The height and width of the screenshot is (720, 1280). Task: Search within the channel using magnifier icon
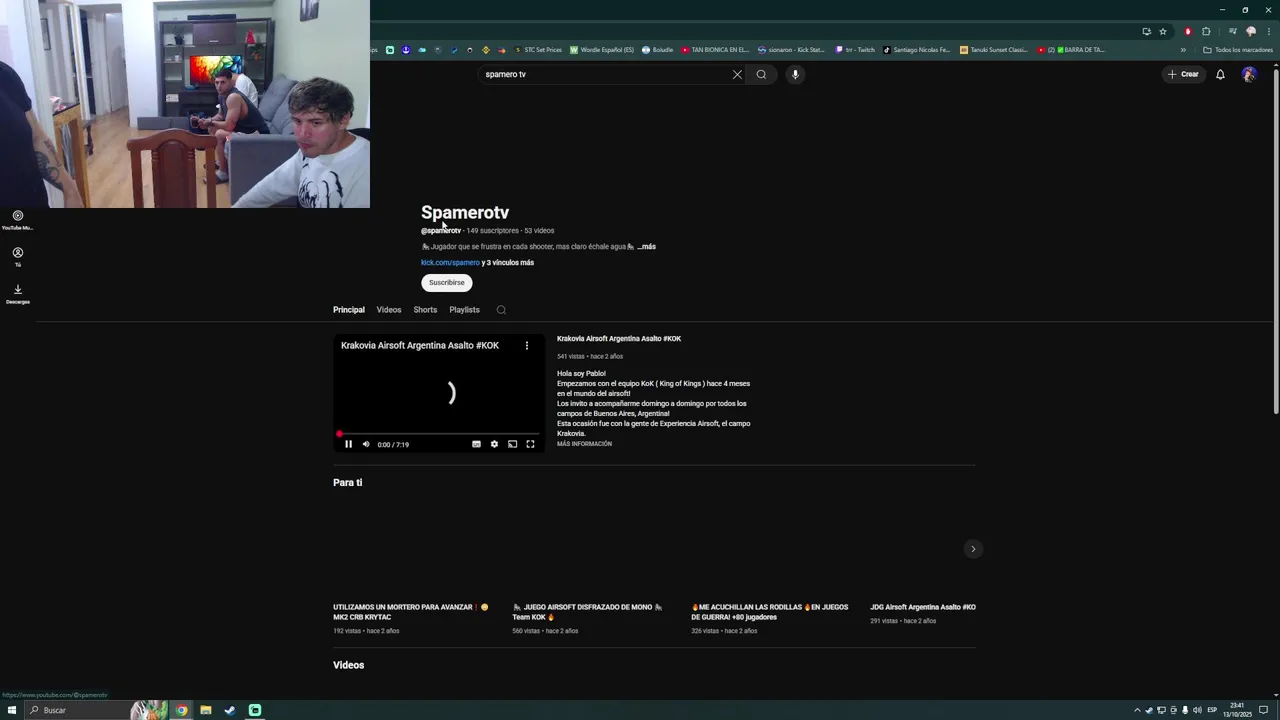pos(501,310)
